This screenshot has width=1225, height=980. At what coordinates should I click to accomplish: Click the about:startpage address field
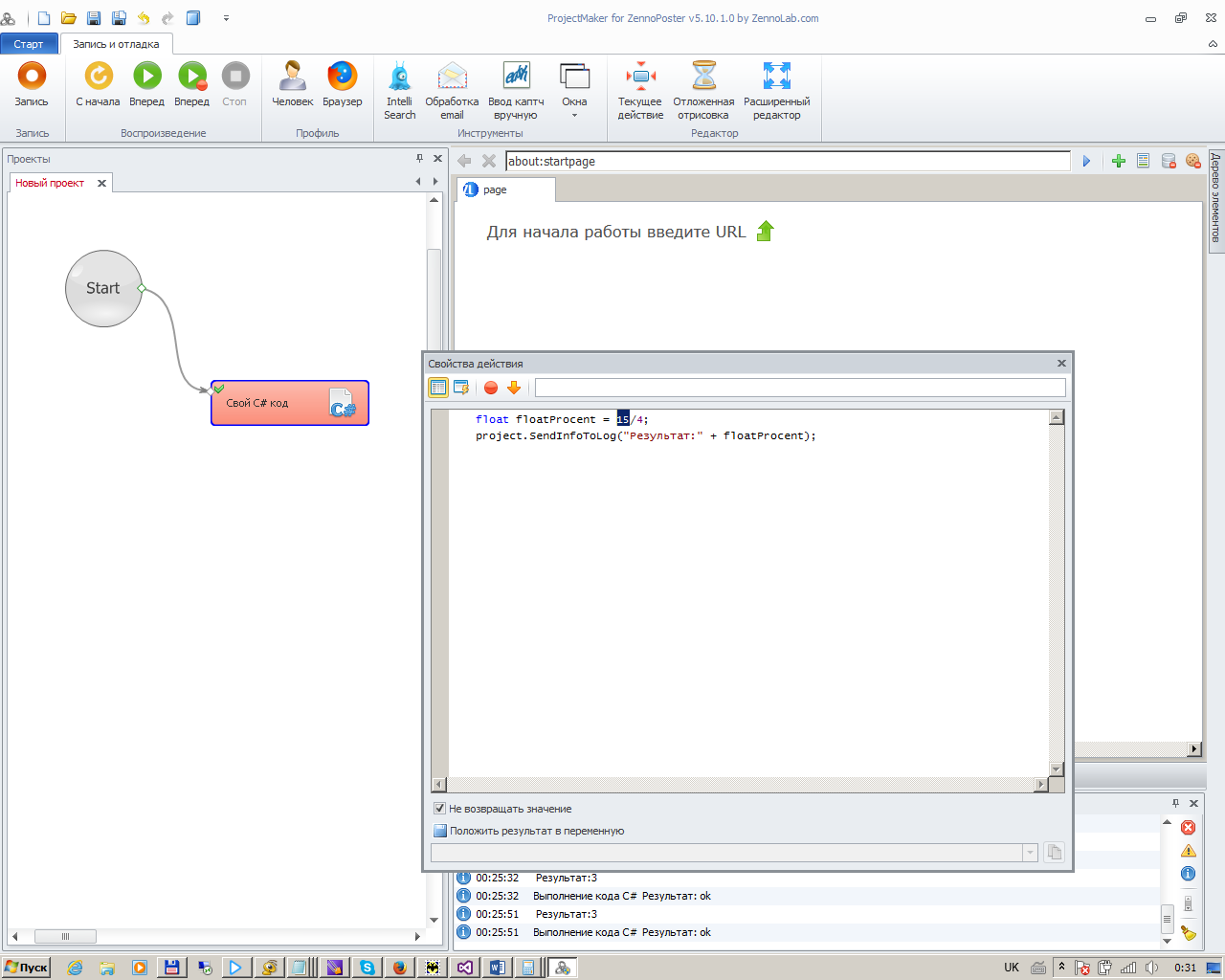coord(788,161)
